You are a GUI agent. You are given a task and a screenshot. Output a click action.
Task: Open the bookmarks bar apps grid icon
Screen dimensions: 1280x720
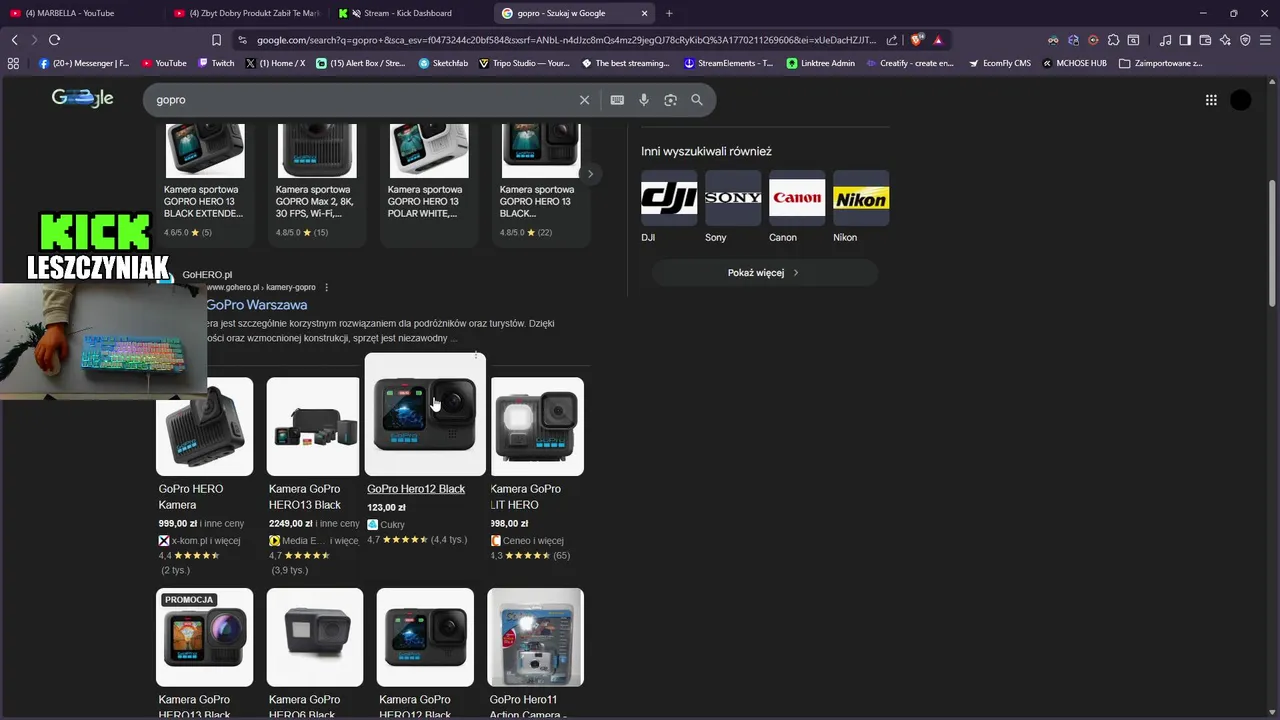point(13,63)
